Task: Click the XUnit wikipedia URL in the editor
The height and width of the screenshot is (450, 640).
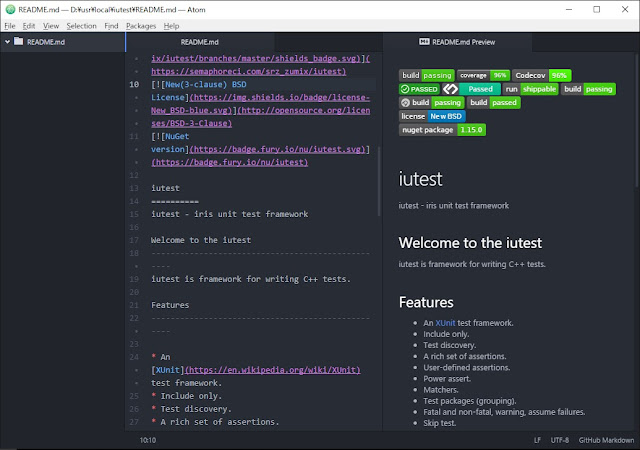Action: click(273, 370)
